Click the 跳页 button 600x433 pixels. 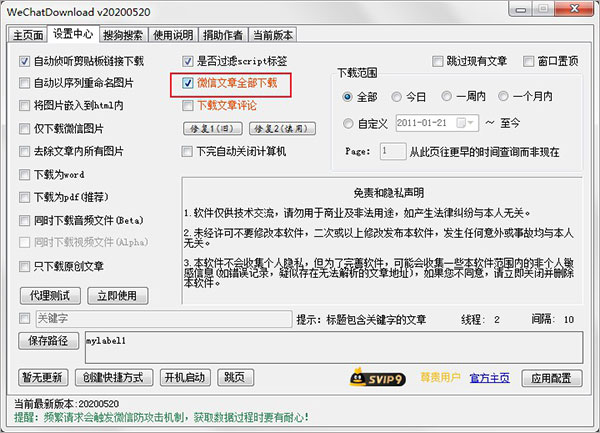(x=235, y=378)
